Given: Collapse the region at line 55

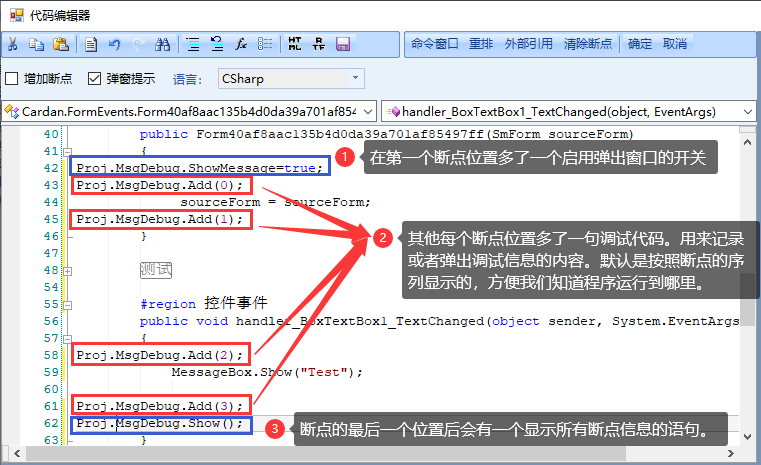Looking at the screenshot, I should (x=68, y=305).
